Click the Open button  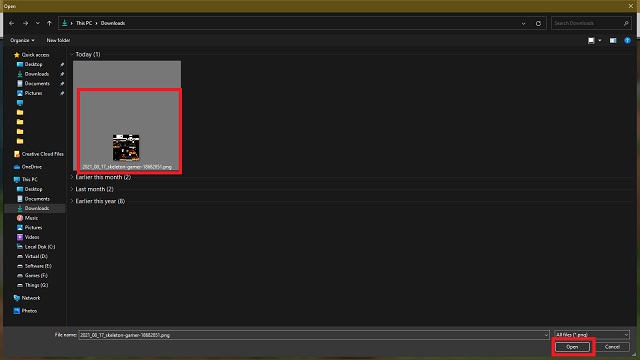coord(572,347)
